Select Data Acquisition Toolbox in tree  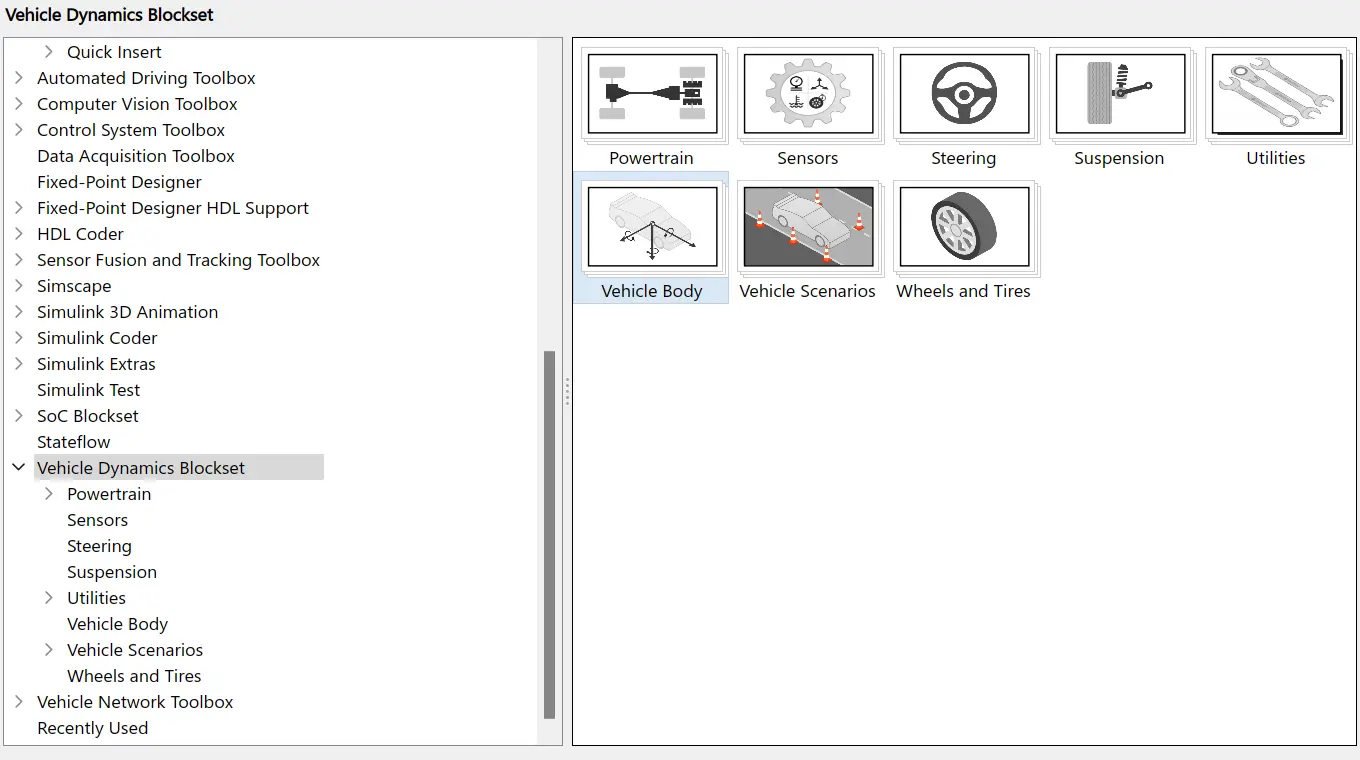coord(136,156)
